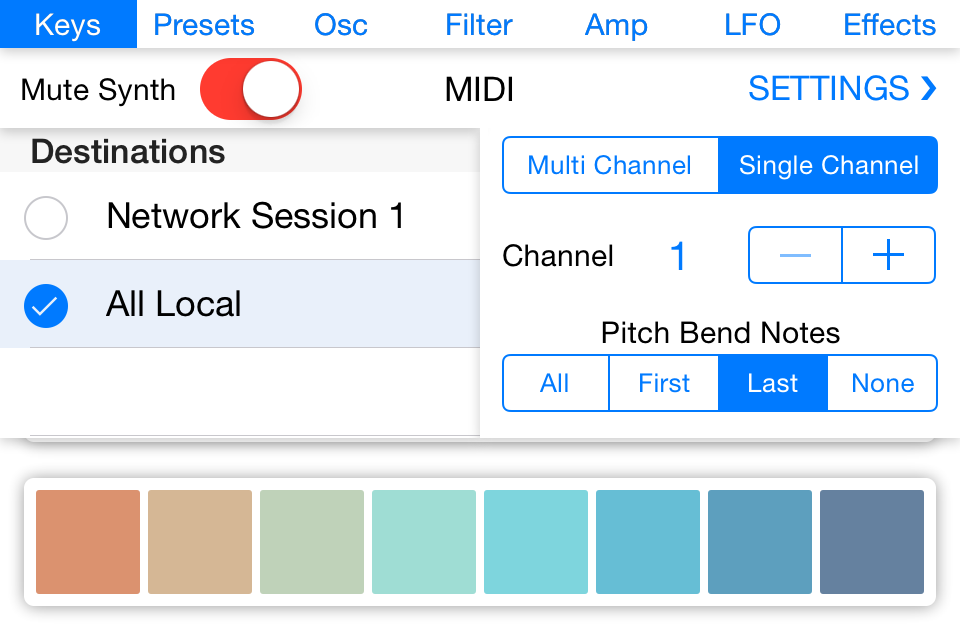Decrease the MIDI channel with minus
The width and height of the screenshot is (960, 640).
point(795,255)
